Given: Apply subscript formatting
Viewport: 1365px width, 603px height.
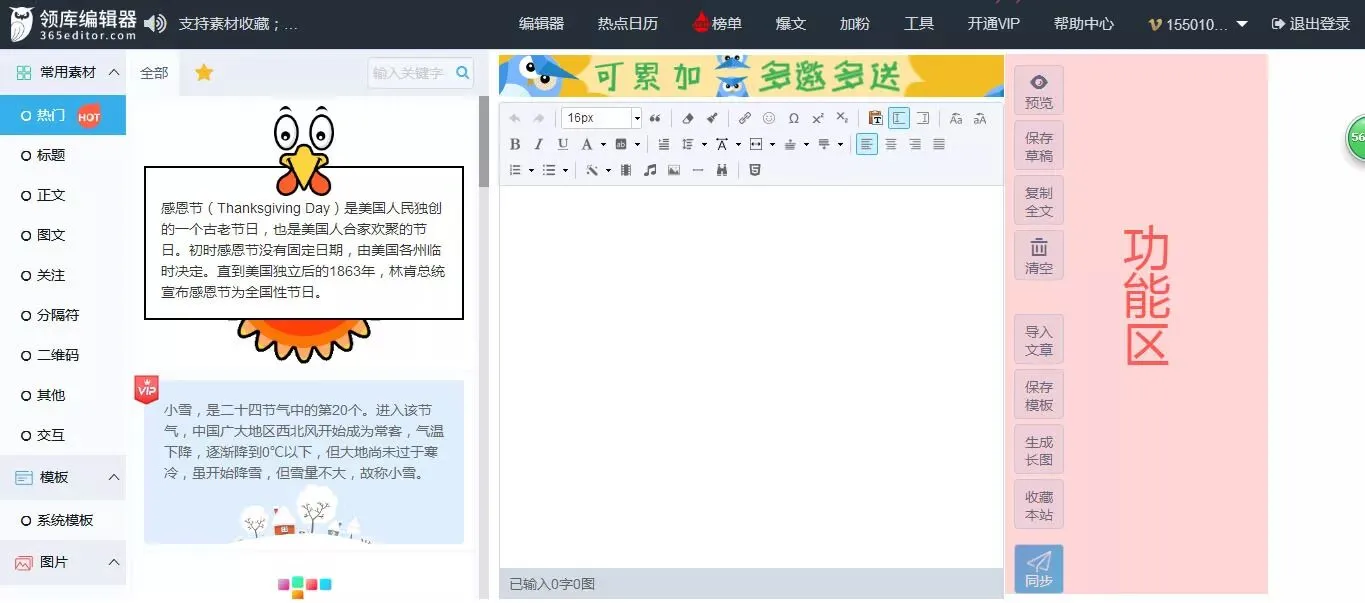Looking at the screenshot, I should tap(842, 118).
